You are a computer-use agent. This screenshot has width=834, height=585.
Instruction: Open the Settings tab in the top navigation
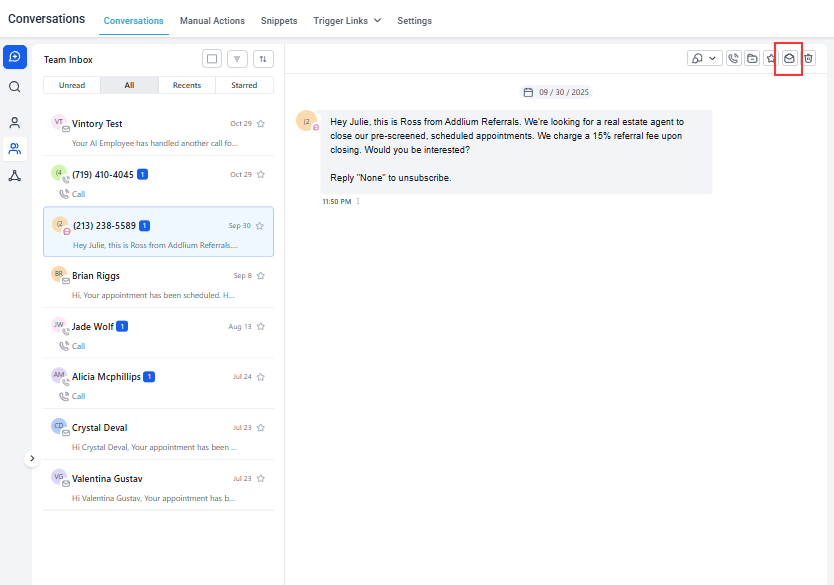coord(414,20)
